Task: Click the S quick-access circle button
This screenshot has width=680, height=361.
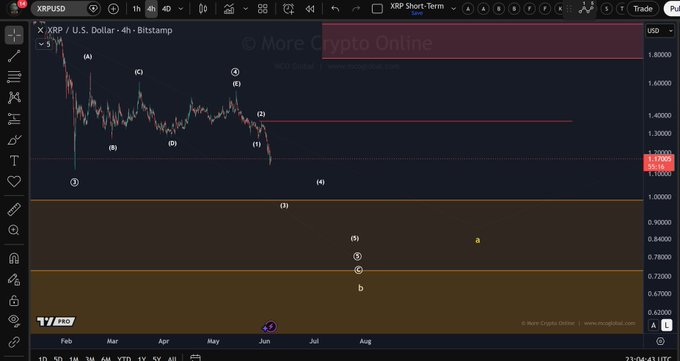Action: [606, 9]
